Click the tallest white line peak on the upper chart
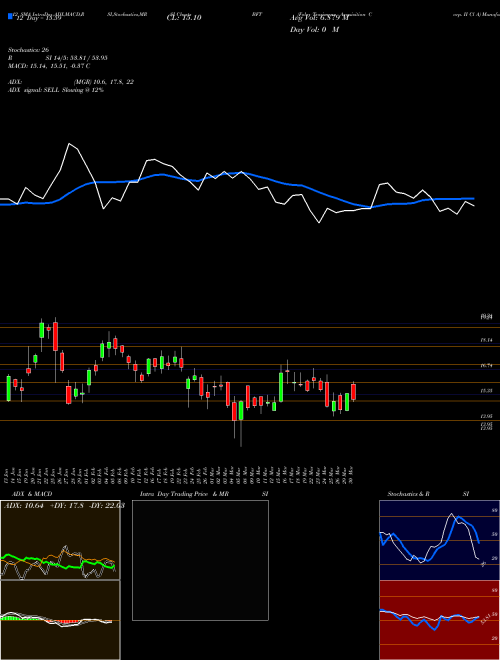Screen dimensions: 500x660 pos(69,144)
